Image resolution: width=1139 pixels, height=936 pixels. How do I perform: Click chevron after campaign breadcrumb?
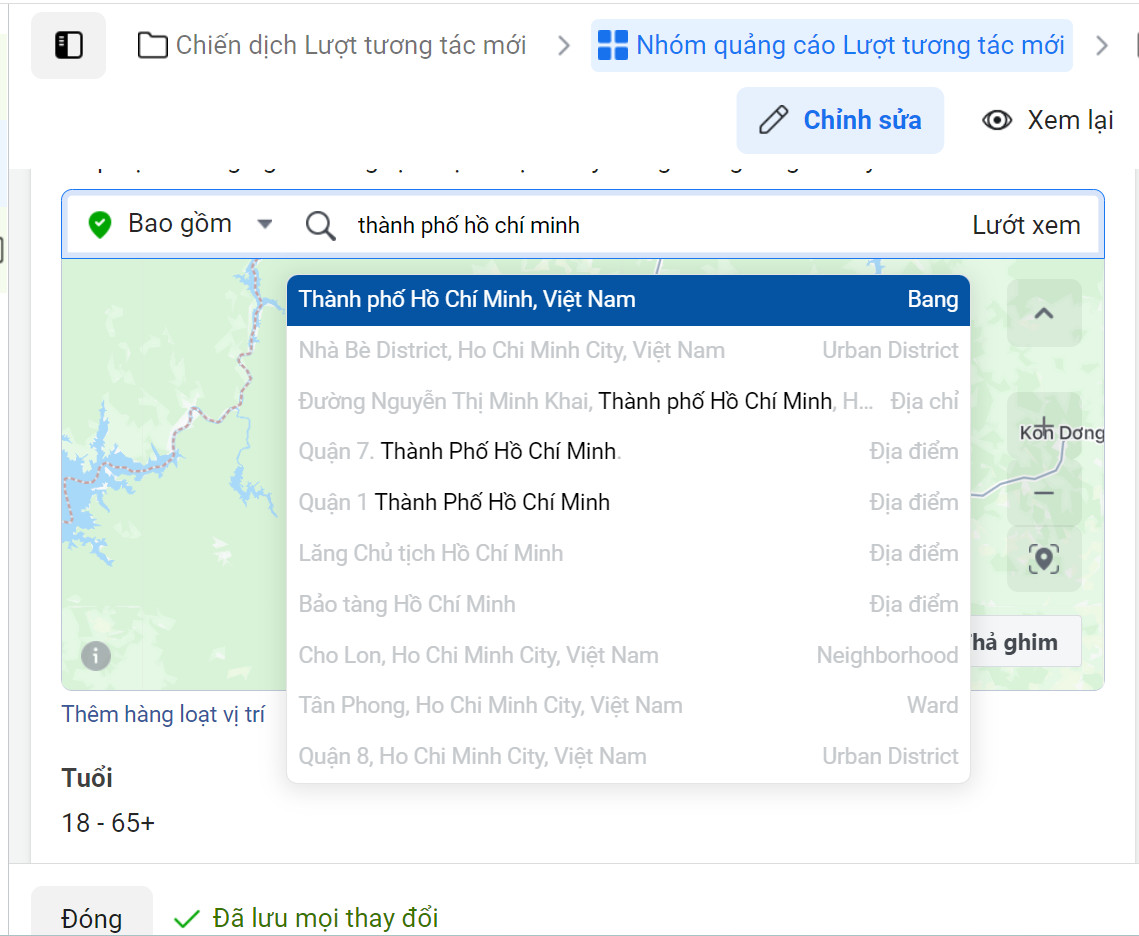pos(564,46)
